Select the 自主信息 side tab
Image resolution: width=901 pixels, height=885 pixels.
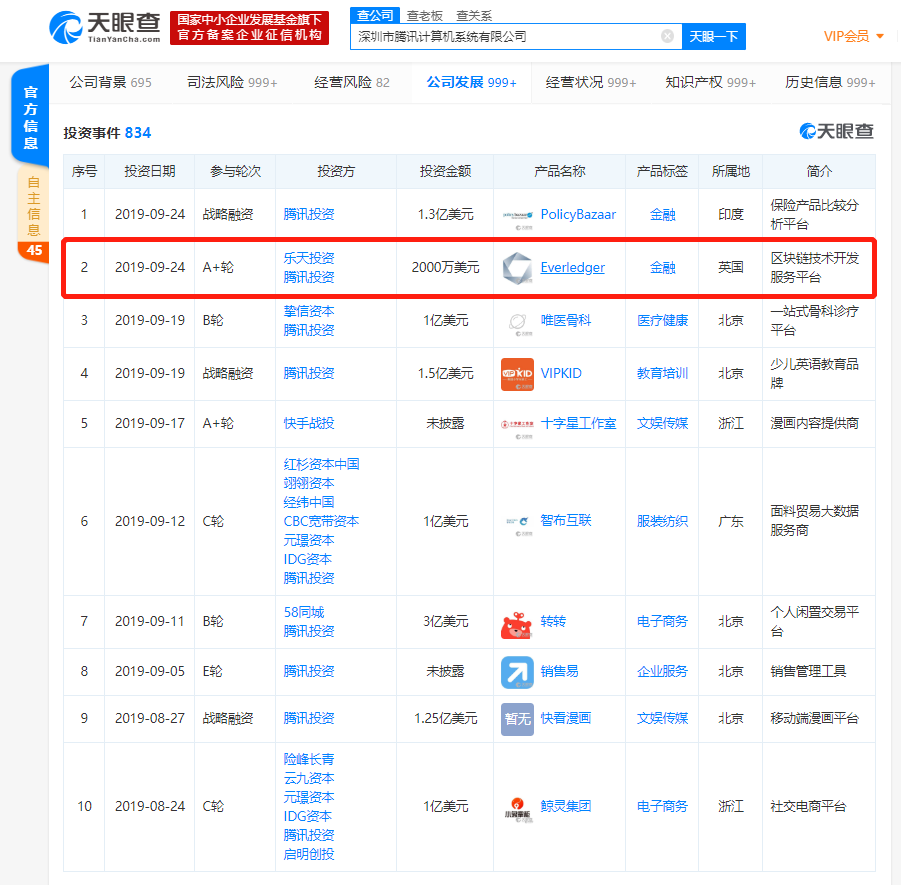34,204
